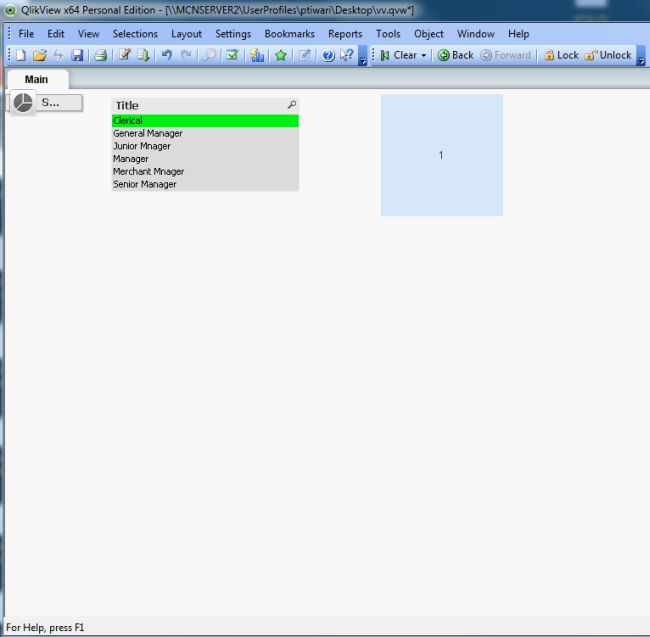The width and height of the screenshot is (650, 637).
Task: Open the Help menu
Action: (519, 34)
